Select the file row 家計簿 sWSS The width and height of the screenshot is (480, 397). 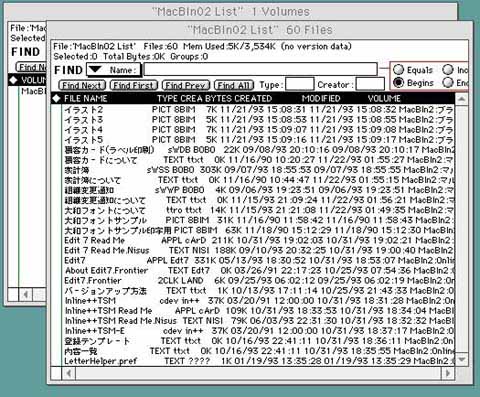click(x=259, y=170)
